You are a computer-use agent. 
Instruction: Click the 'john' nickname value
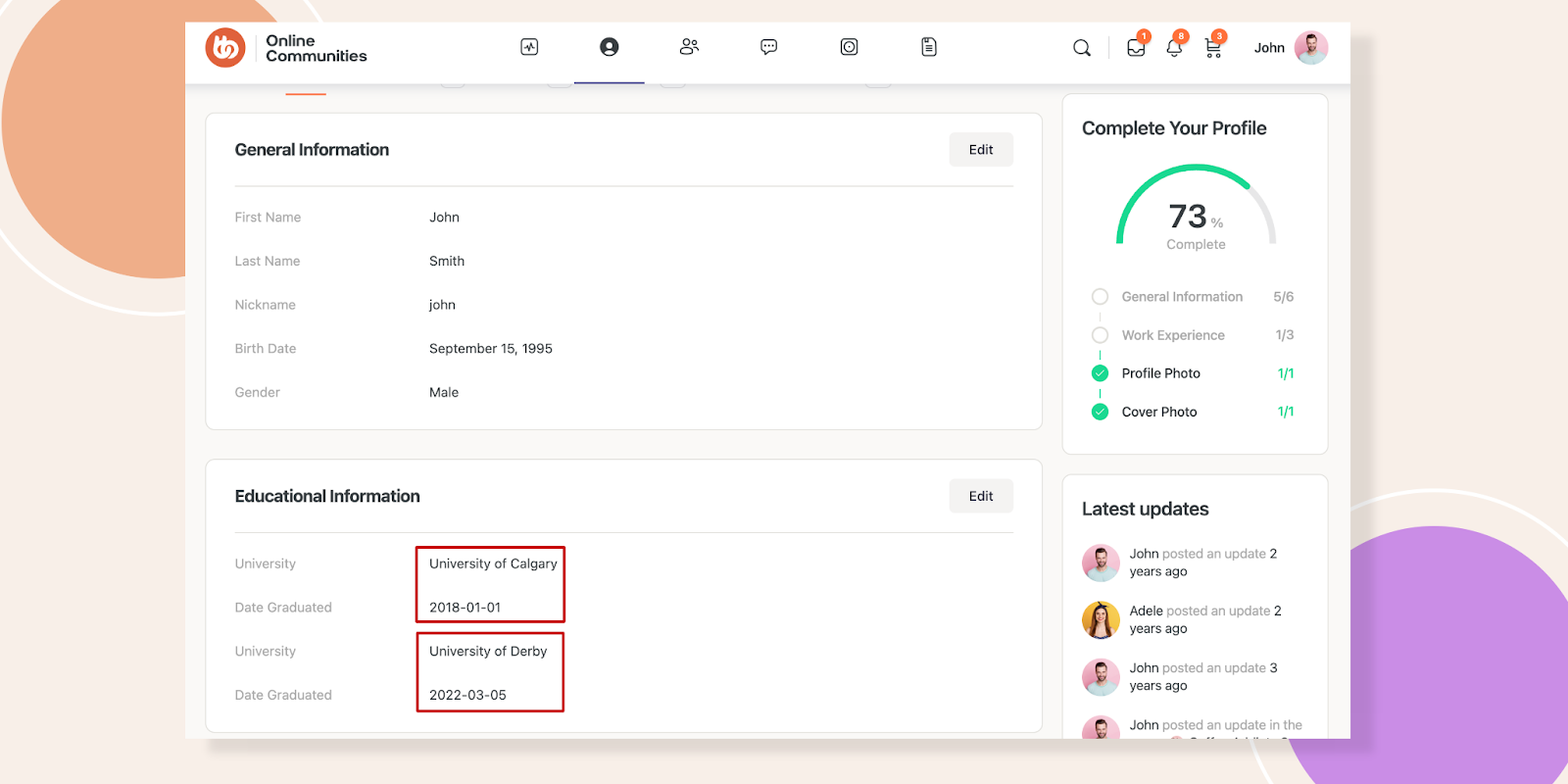(442, 305)
